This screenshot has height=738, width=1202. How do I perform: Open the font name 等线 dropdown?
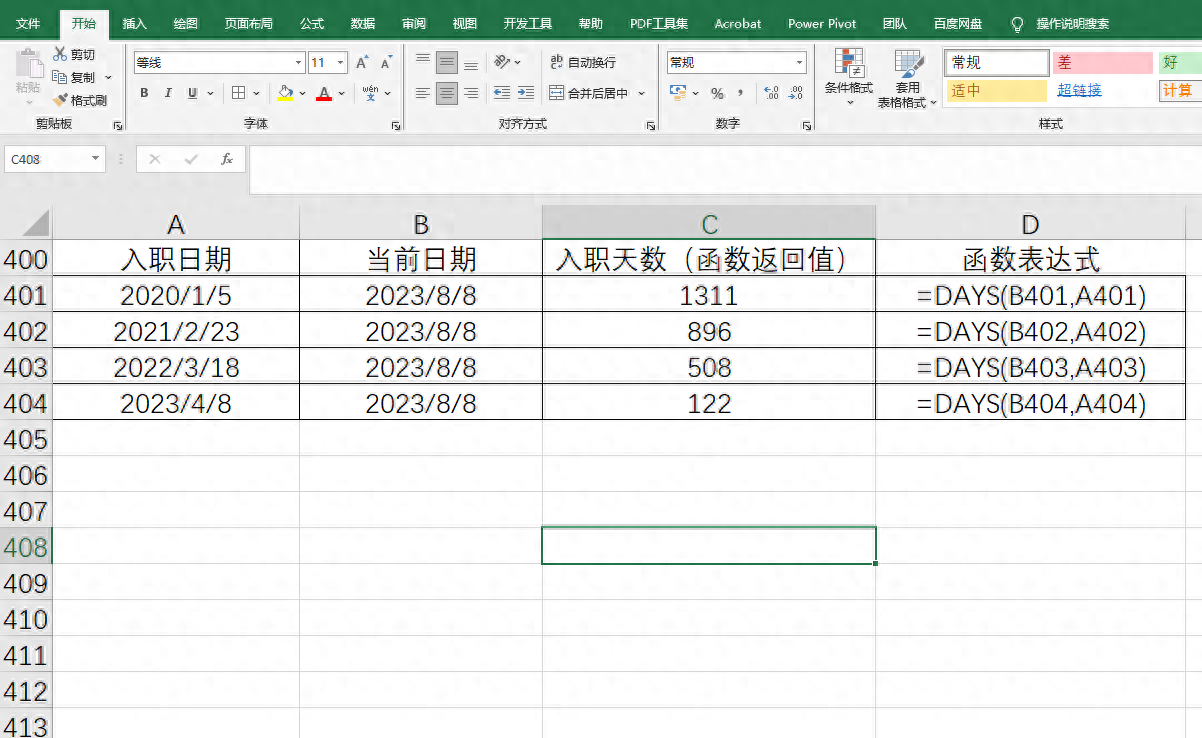click(x=298, y=62)
